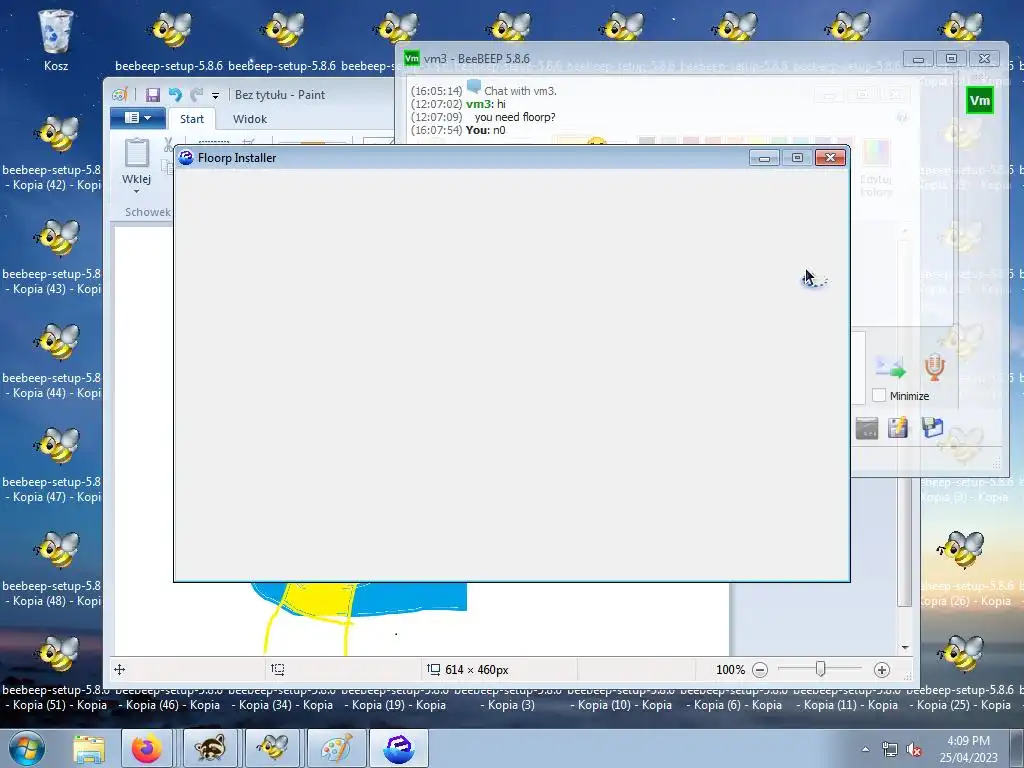The height and width of the screenshot is (768, 1024).
Task: Click the 'Kopia (34) - Kopia' desktop label
Action: pos(281,705)
